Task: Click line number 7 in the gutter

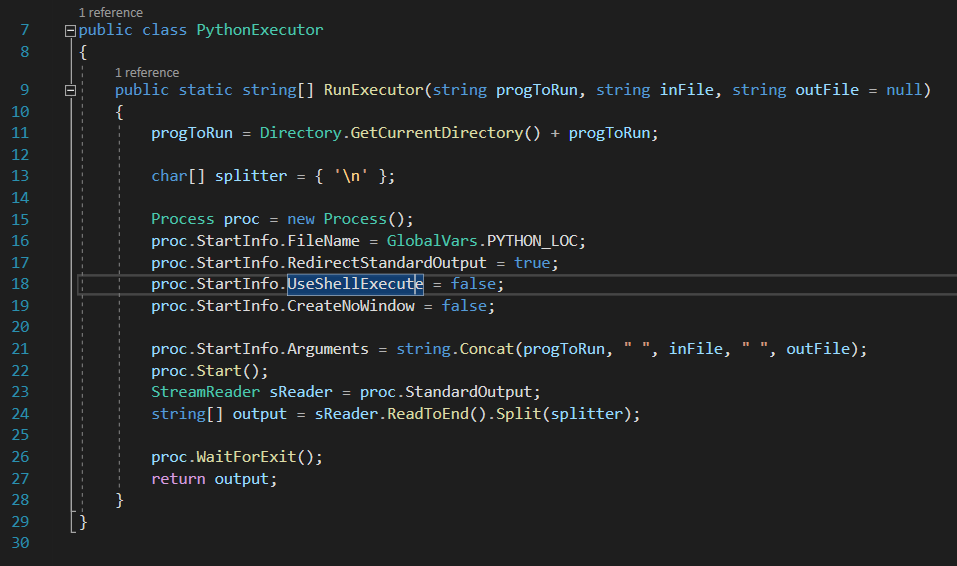Action: pos(24,30)
